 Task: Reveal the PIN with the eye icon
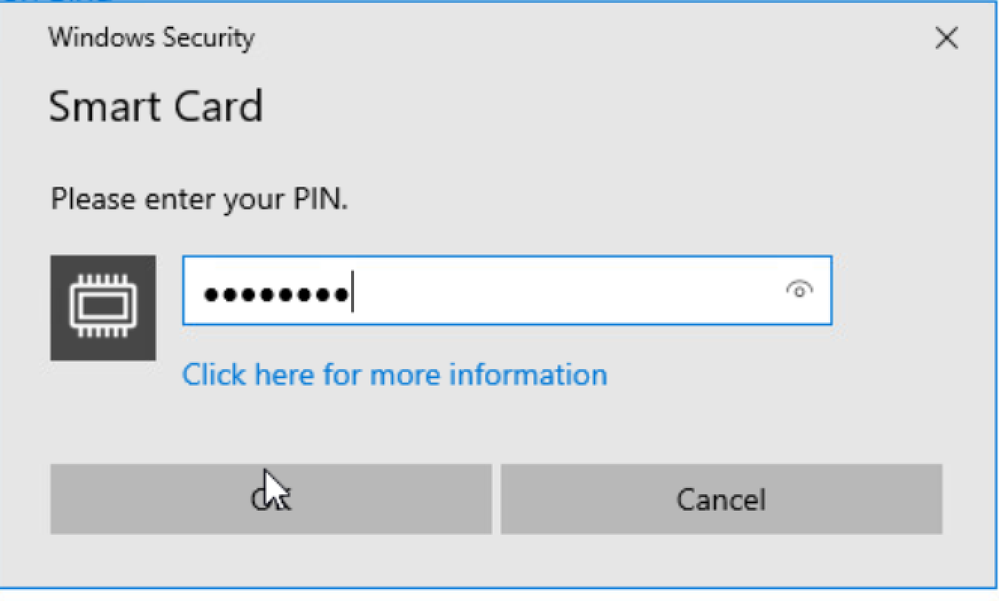point(799,290)
